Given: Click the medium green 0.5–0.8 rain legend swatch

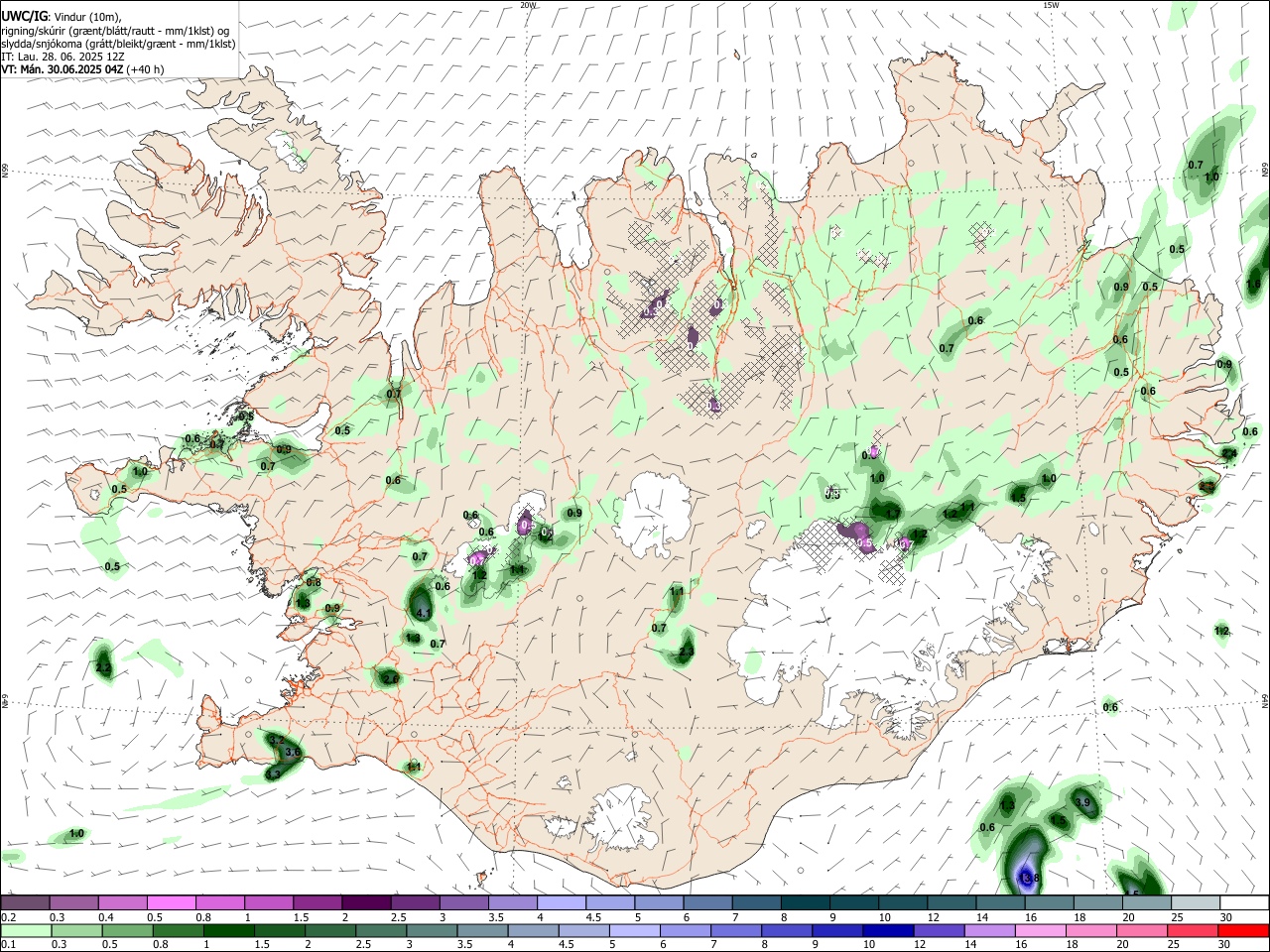Looking at the screenshot, I should (127, 930).
